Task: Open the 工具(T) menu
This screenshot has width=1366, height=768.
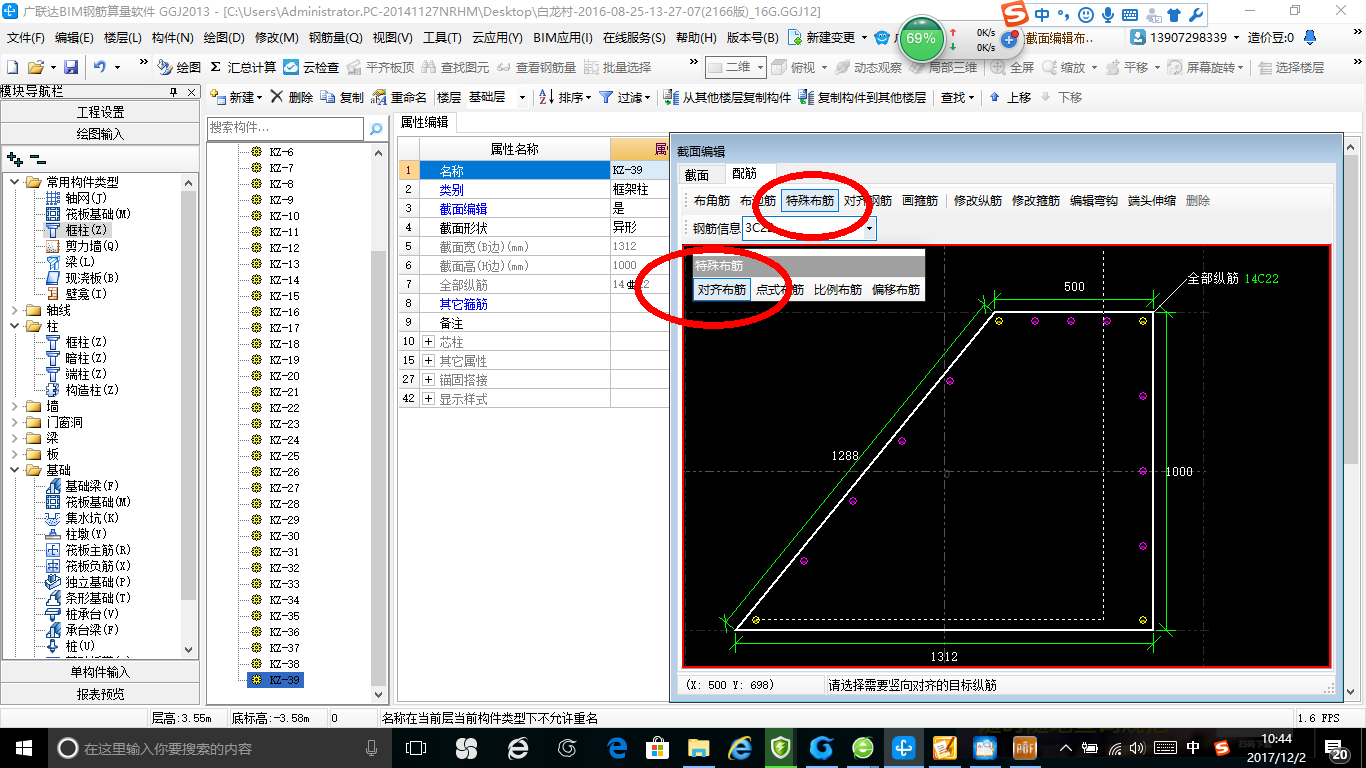Action: (442, 37)
